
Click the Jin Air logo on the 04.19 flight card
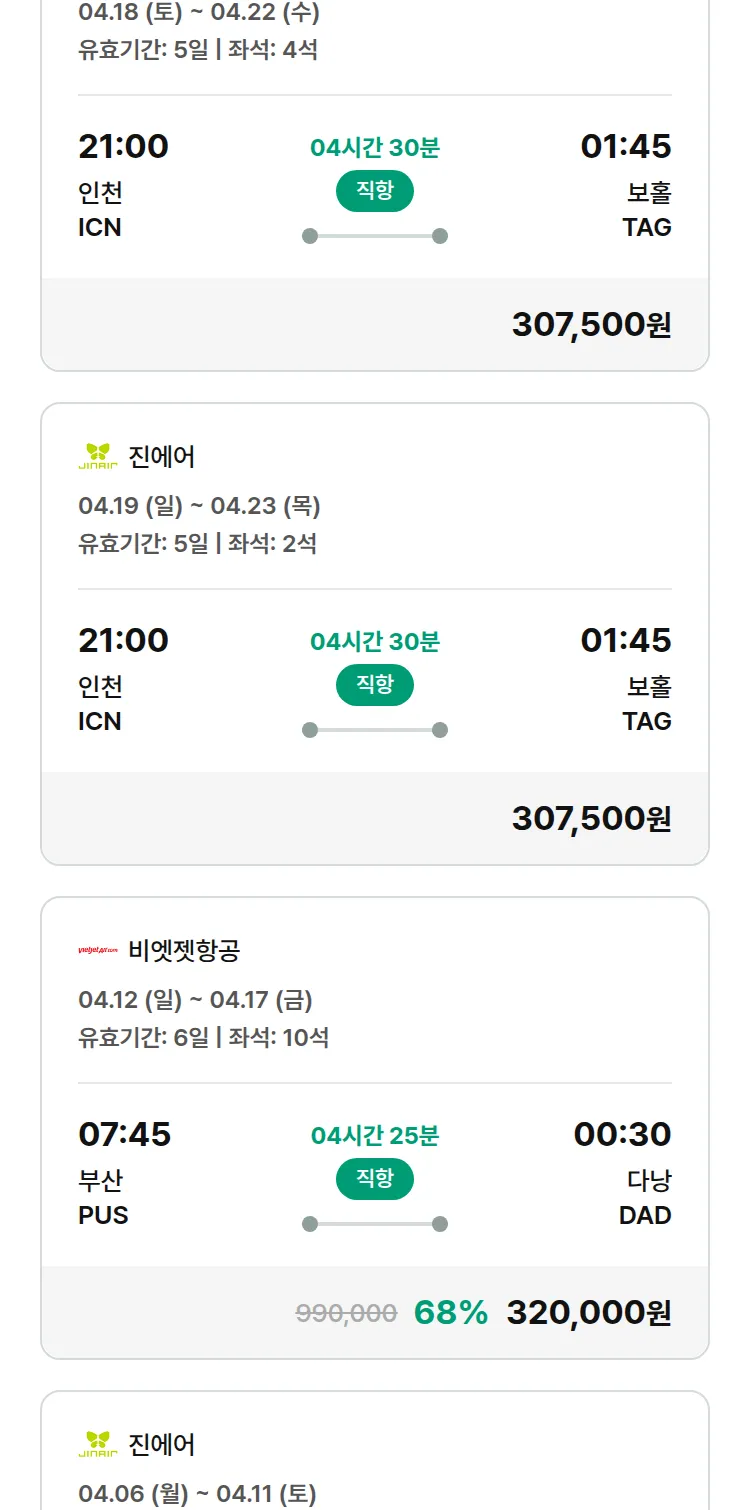tap(98, 456)
